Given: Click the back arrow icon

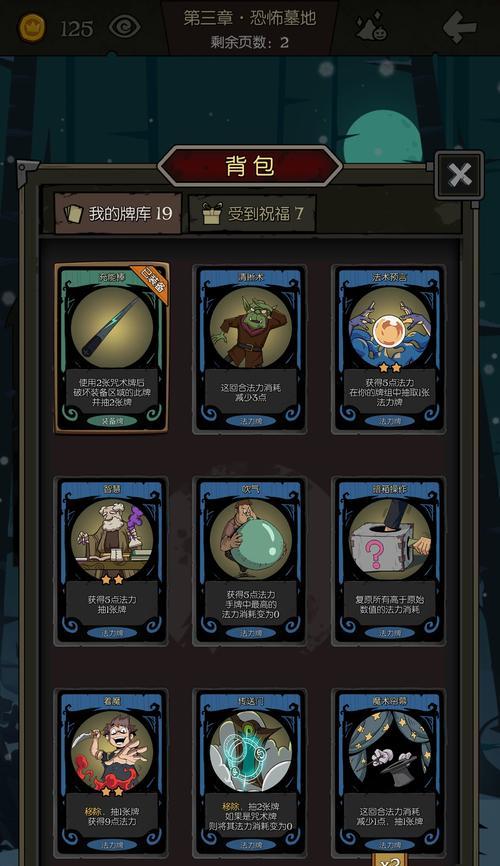Looking at the screenshot, I should (x=459, y=27).
